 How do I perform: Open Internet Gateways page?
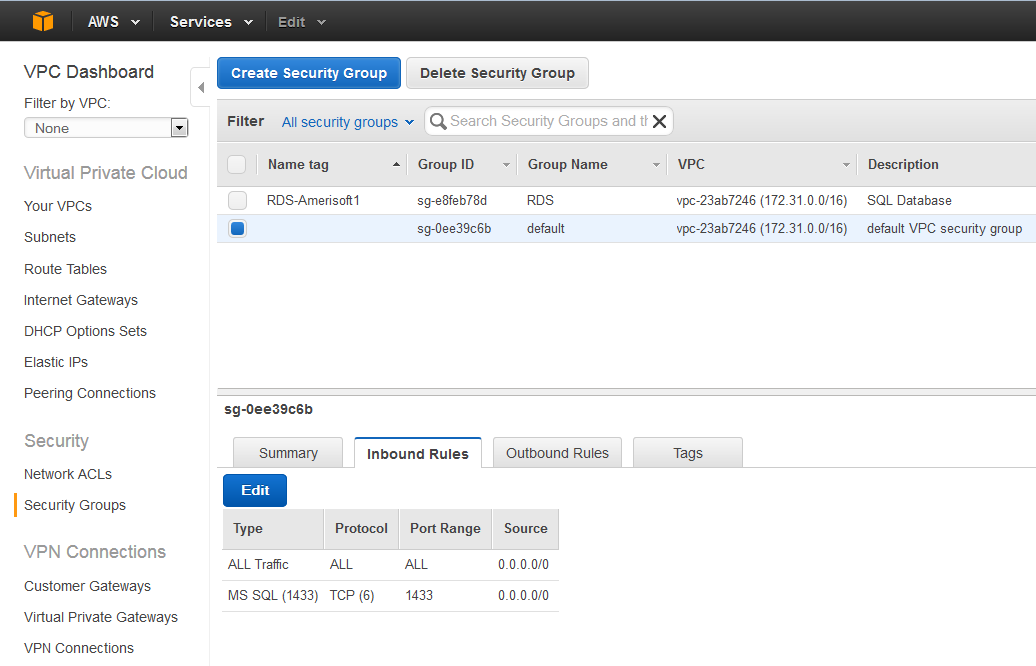click(x=81, y=300)
